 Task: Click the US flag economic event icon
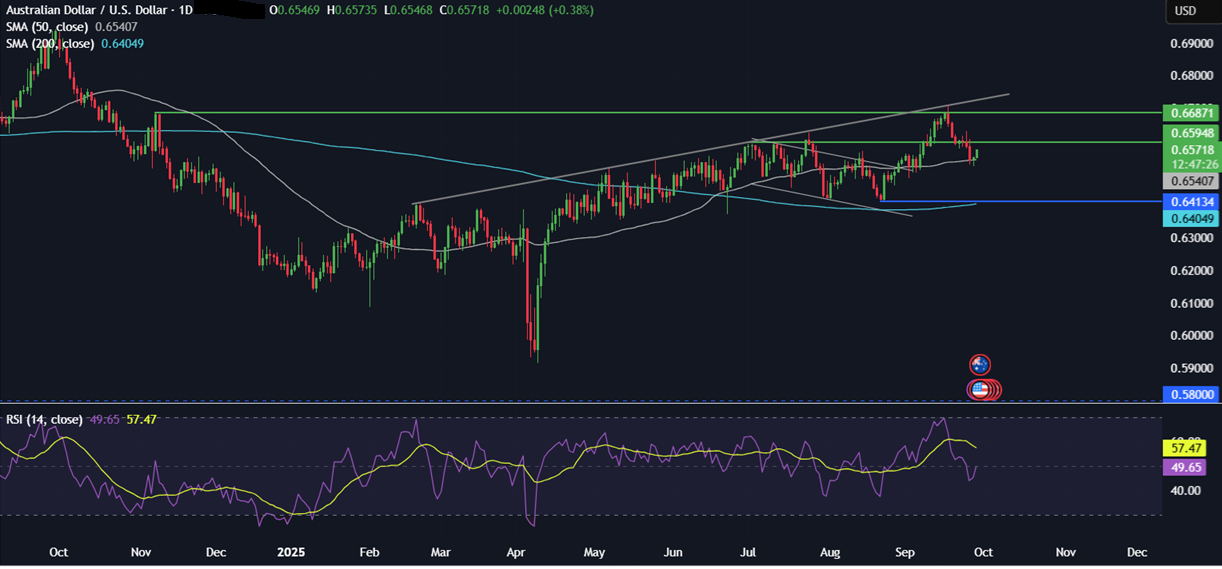[981, 390]
